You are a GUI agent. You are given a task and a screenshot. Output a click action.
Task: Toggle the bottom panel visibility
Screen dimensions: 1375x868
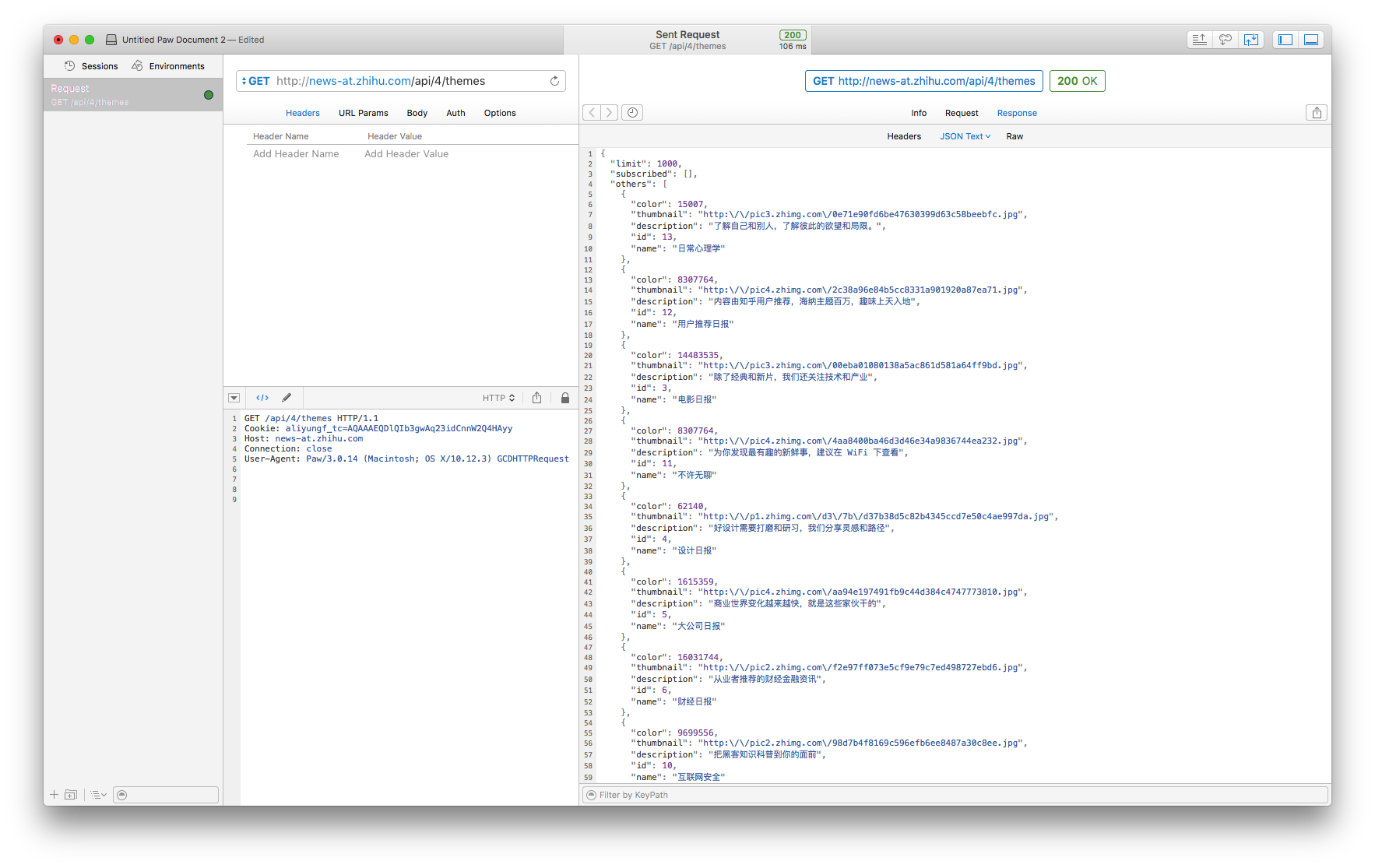pos(1311,40)
